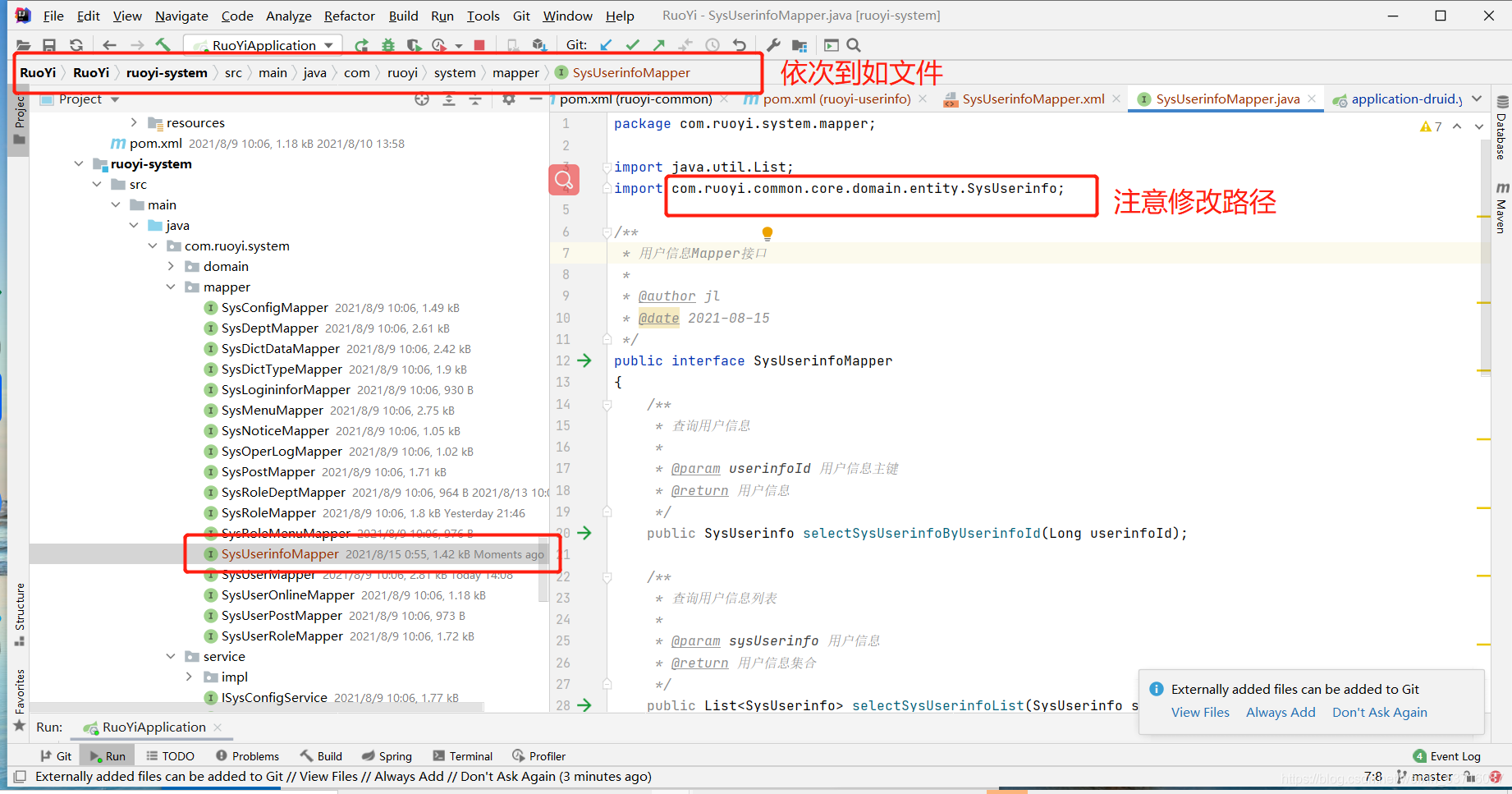The image size is (1512, 794).
Task: Click Search Everywhere magnifier in toolbar
Action: coord(854,45)
